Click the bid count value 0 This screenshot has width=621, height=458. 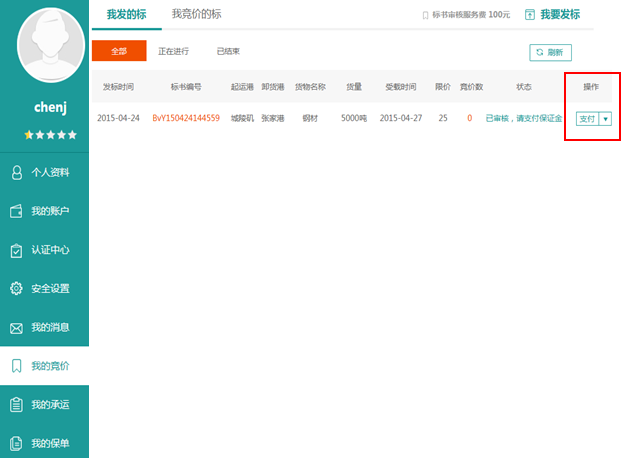click(470, 118)
